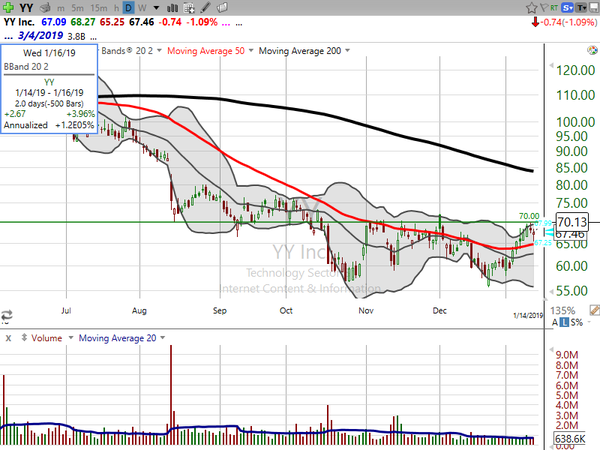Open the T dropdown button
This screenshot has height=450, width=600.
(581, 7)
